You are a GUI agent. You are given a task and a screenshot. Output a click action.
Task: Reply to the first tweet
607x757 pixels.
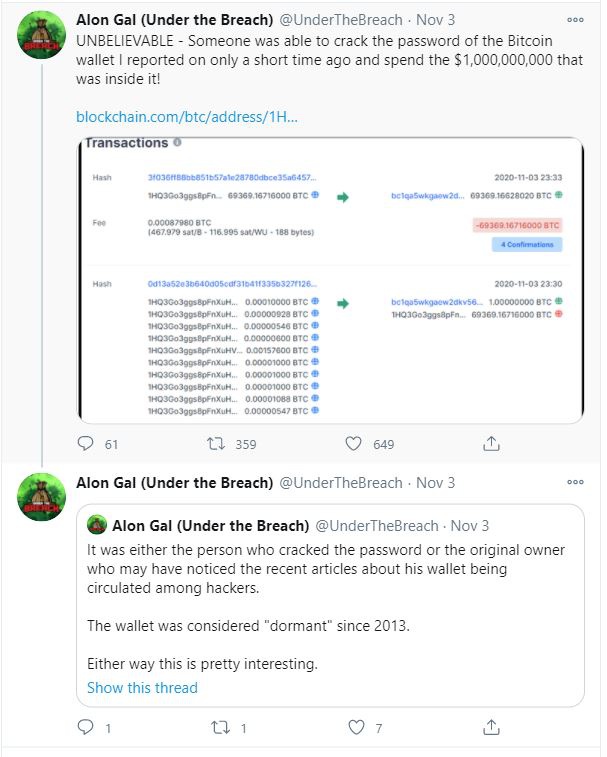tap(86, 443)
